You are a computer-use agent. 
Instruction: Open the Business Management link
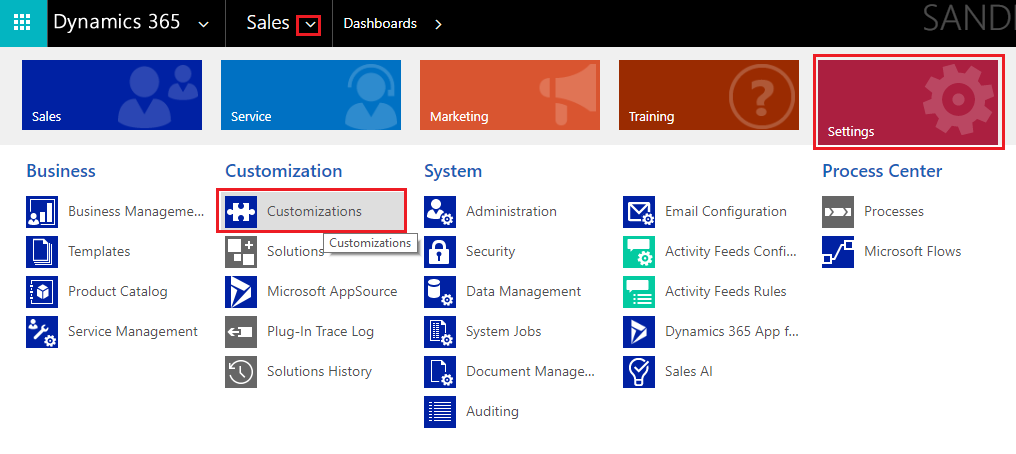point(136,212)
